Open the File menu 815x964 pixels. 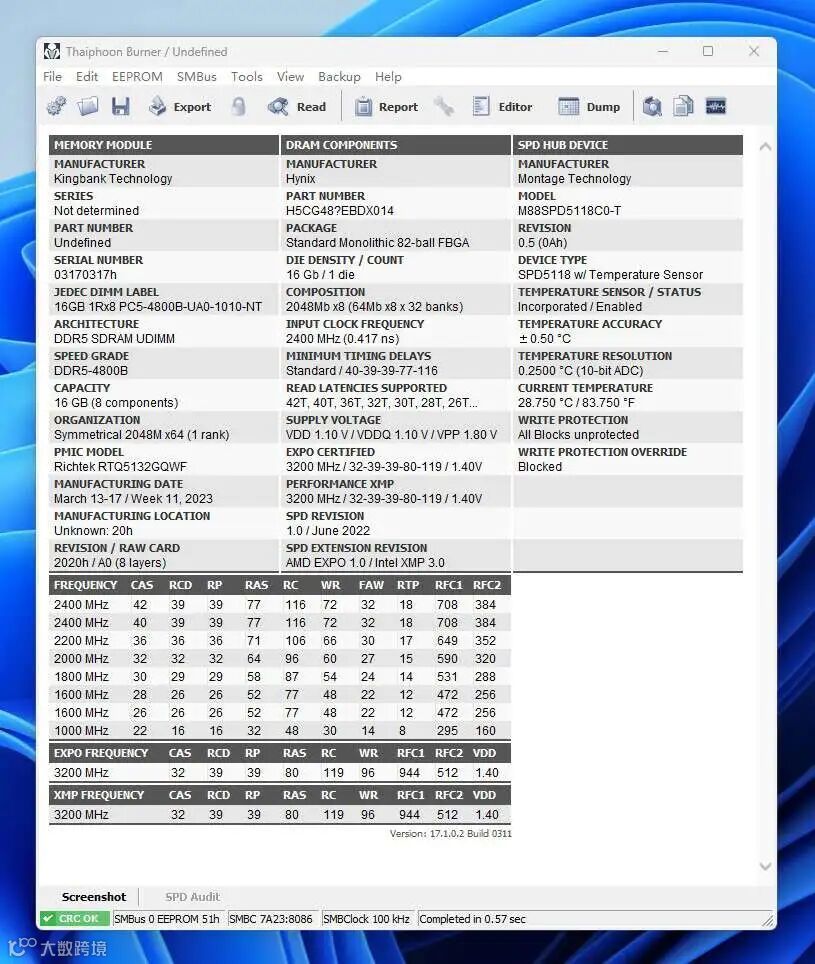click(52, 77)
